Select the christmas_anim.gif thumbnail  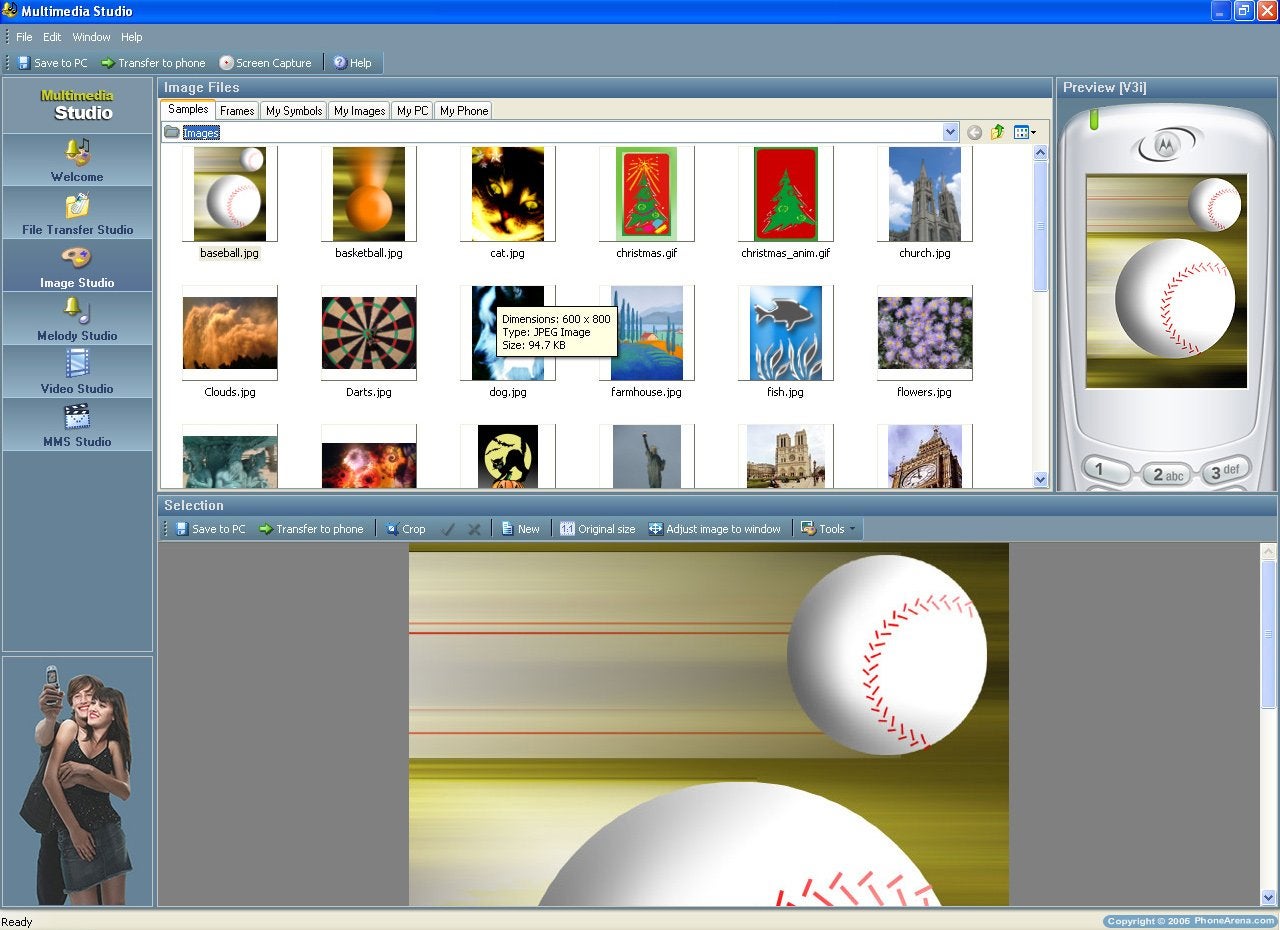pyautogui.click(x=785, y=194)
